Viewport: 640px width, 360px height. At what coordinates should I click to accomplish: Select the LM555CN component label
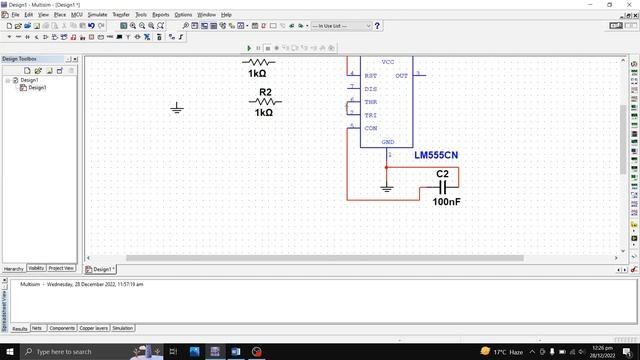pyautogui.click(x=436, y=155)
